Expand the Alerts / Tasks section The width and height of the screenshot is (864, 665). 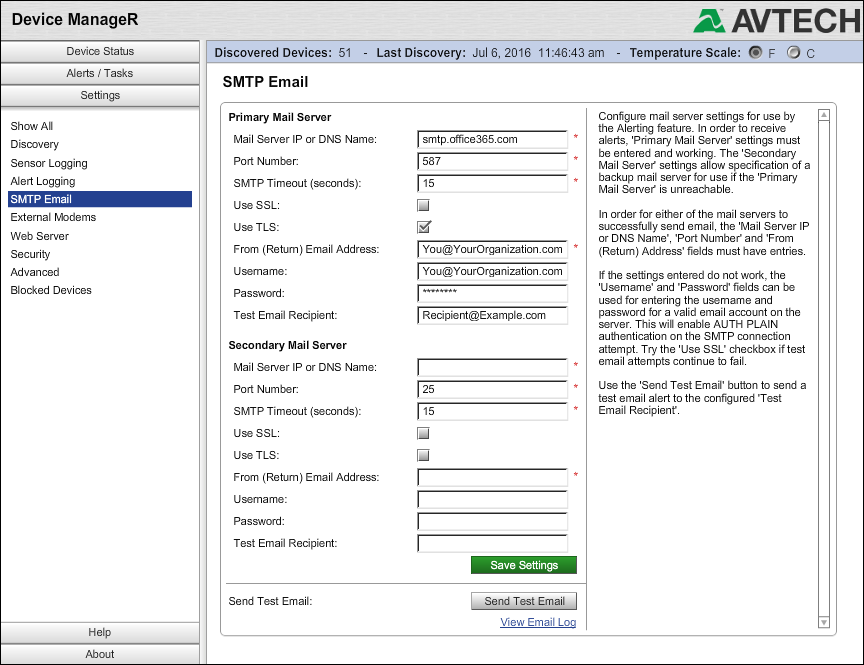[x=100, y=73]
